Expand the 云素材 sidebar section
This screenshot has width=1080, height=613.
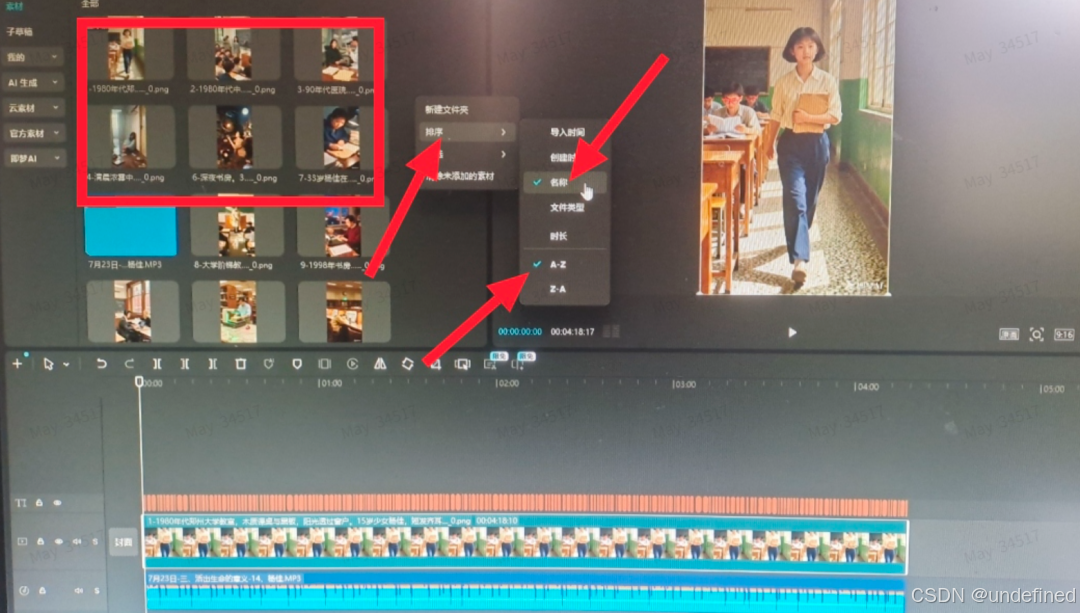34,108
